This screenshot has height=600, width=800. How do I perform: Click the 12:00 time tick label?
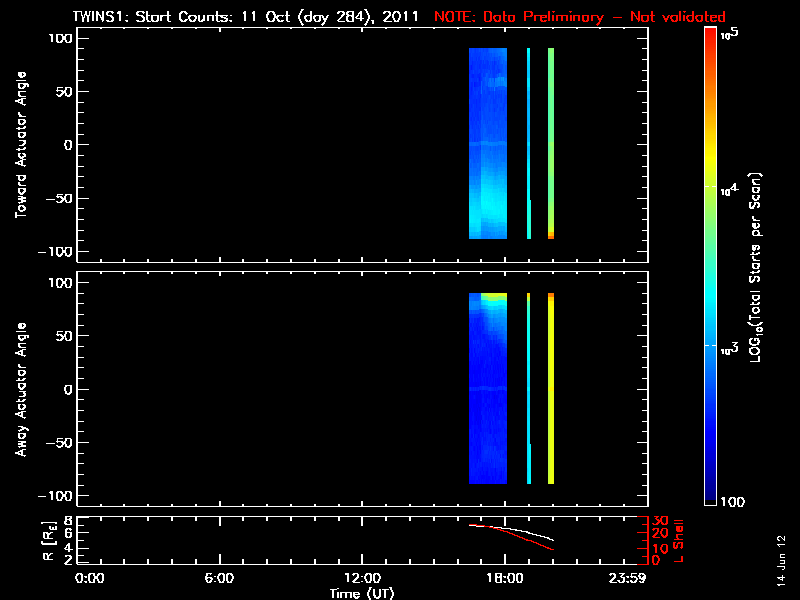(x=361, y=578)
